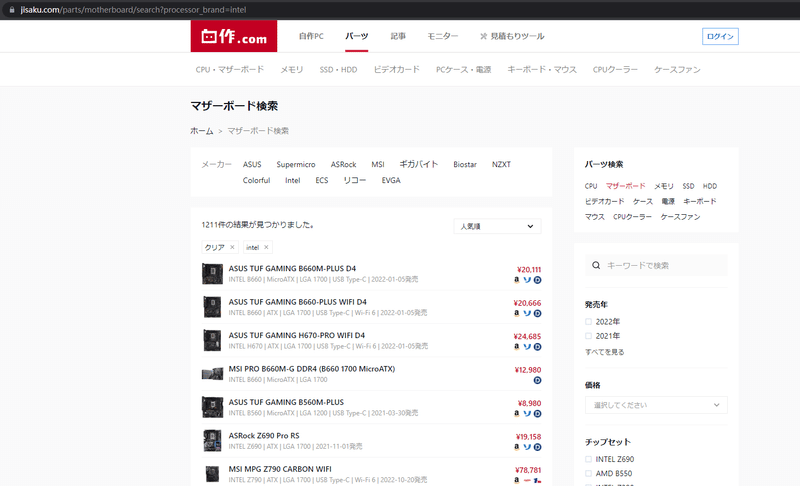The height and width of the screenshot is (486, 800).
Task: Open round D shop icon for B660M-PLUS D4
Action: 537,279
